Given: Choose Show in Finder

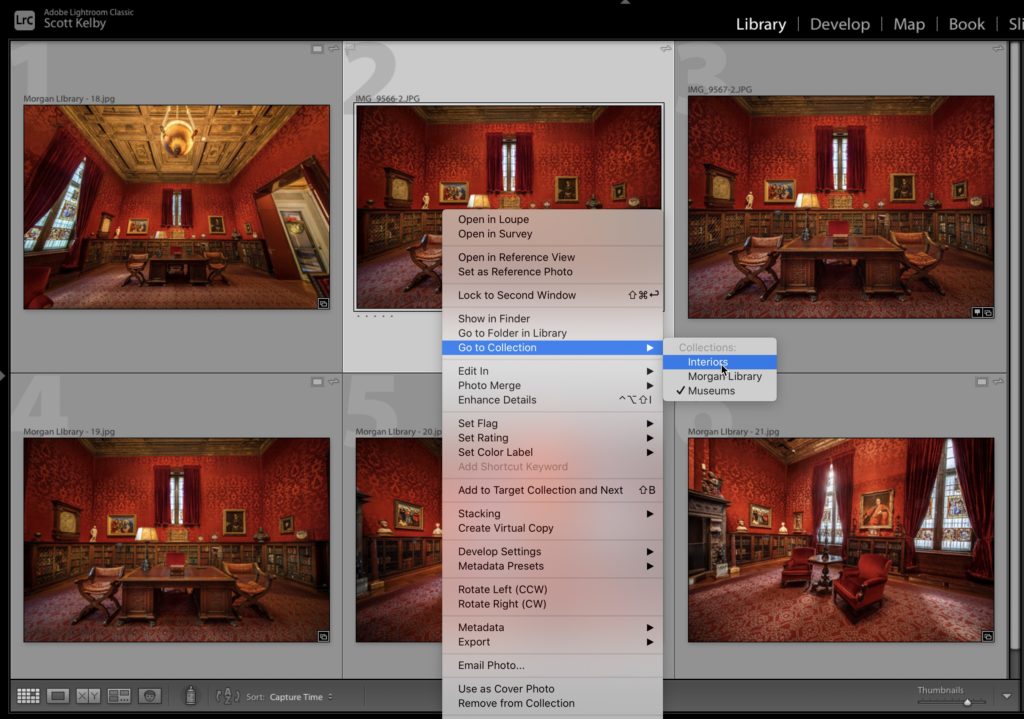Looking at the screenshot, I should [x=552, y=319].
